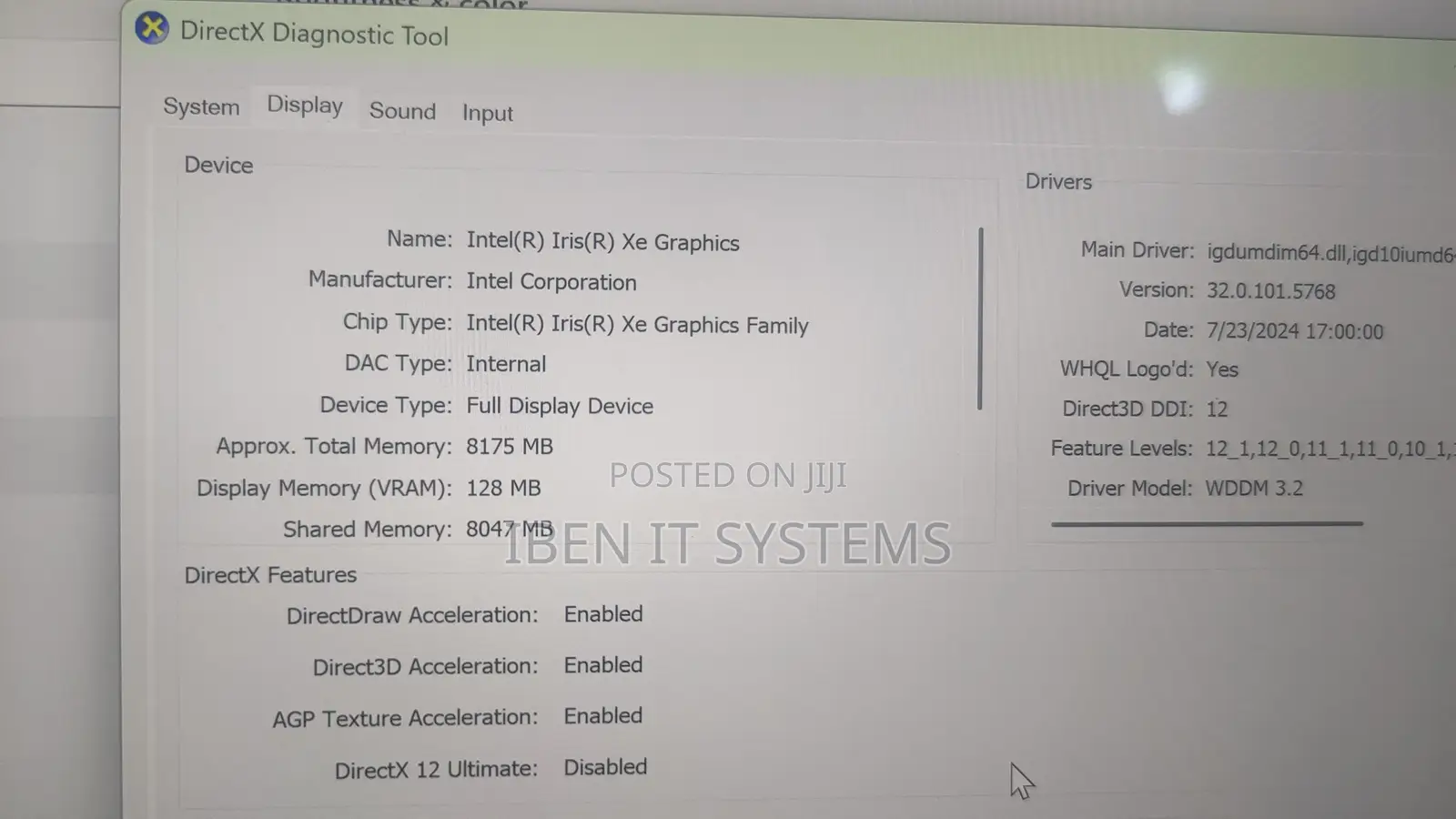Click the manufacturer value Intel Corporation

click(x=551, y=282)
